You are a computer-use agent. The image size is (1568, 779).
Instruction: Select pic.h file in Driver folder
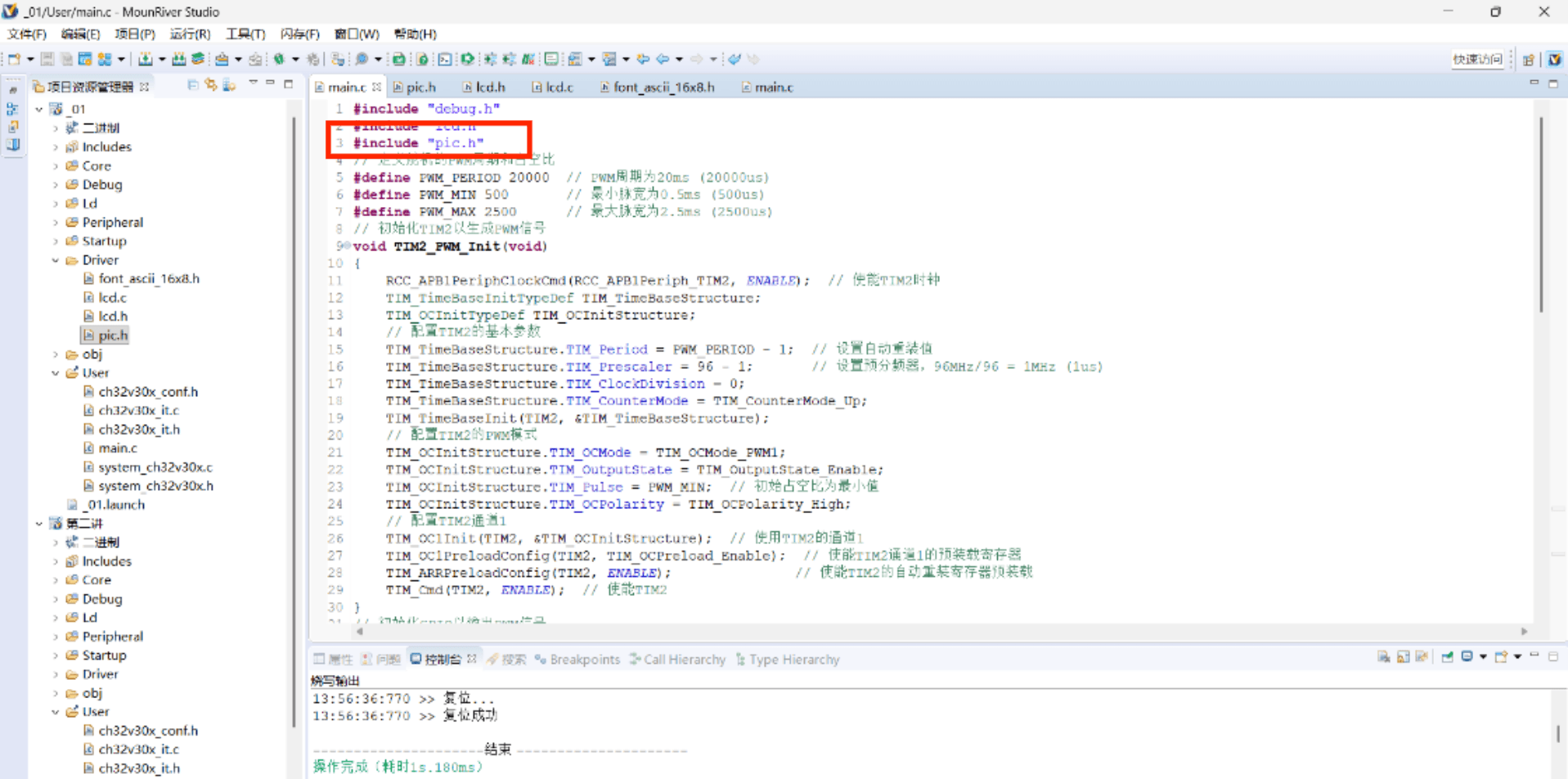coord(112,335)
